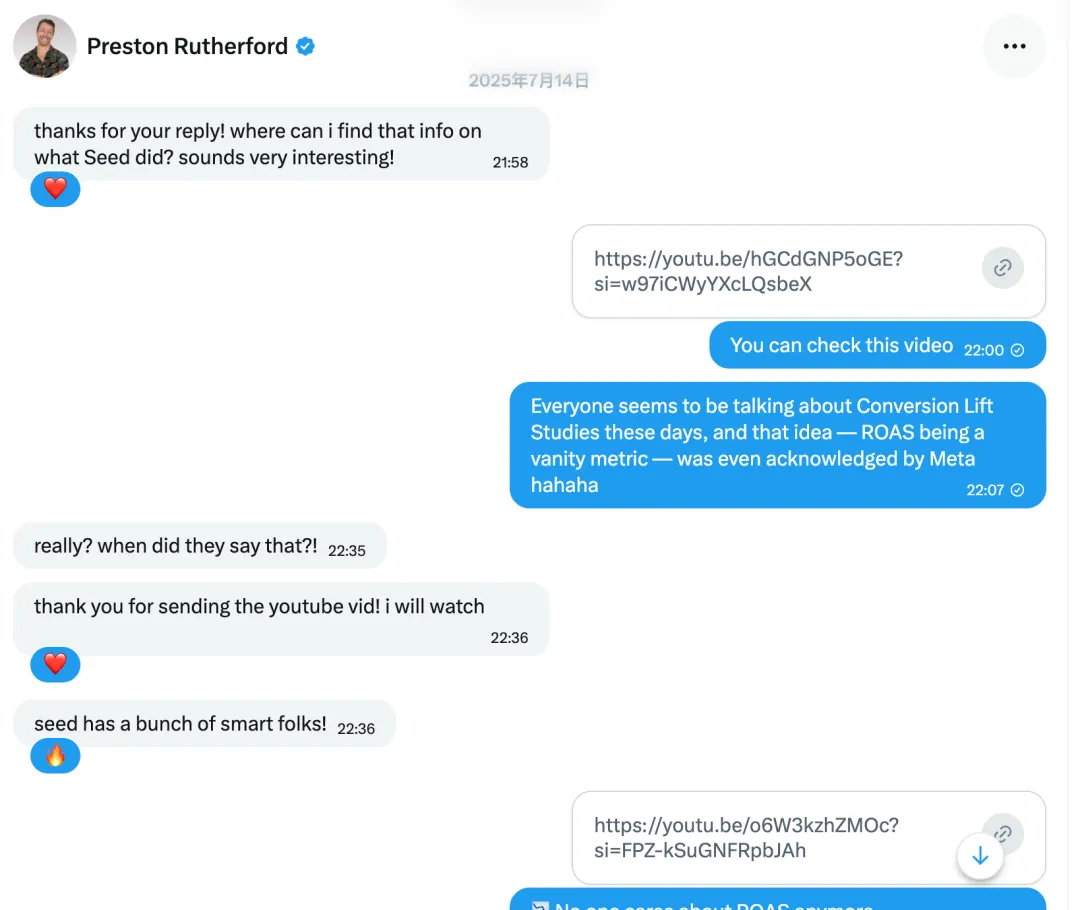The width and height of the screenshot is (1080, 910).
Task: Click heart reaction under Seed info message
Action: click(x=55, y=188)
